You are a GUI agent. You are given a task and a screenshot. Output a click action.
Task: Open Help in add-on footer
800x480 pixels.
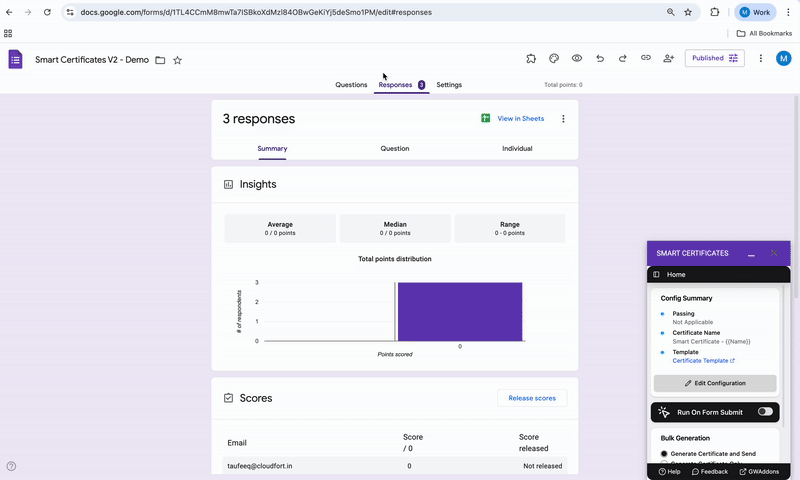[669, 472]
